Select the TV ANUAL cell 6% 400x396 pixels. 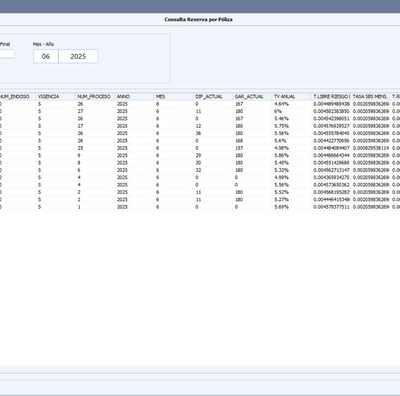(278, 111)
